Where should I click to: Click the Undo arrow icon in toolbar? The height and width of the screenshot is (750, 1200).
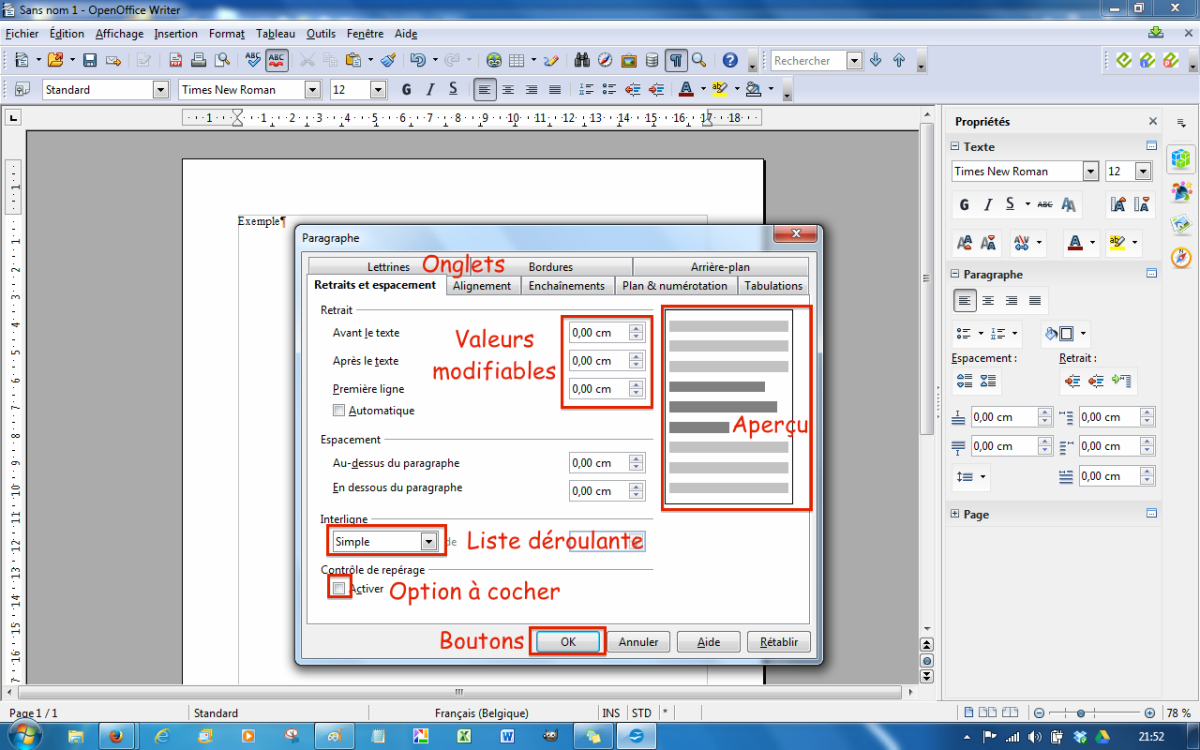click(417, 61)
